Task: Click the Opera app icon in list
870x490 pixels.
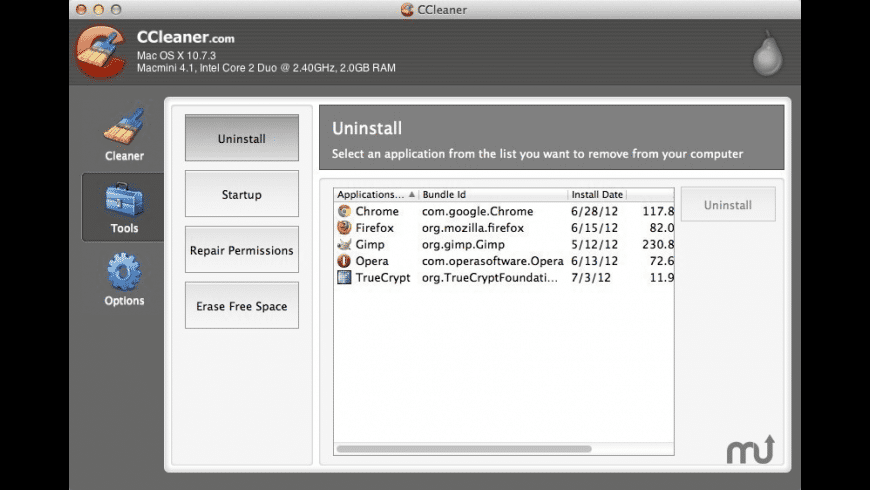Action: point(344,261)
